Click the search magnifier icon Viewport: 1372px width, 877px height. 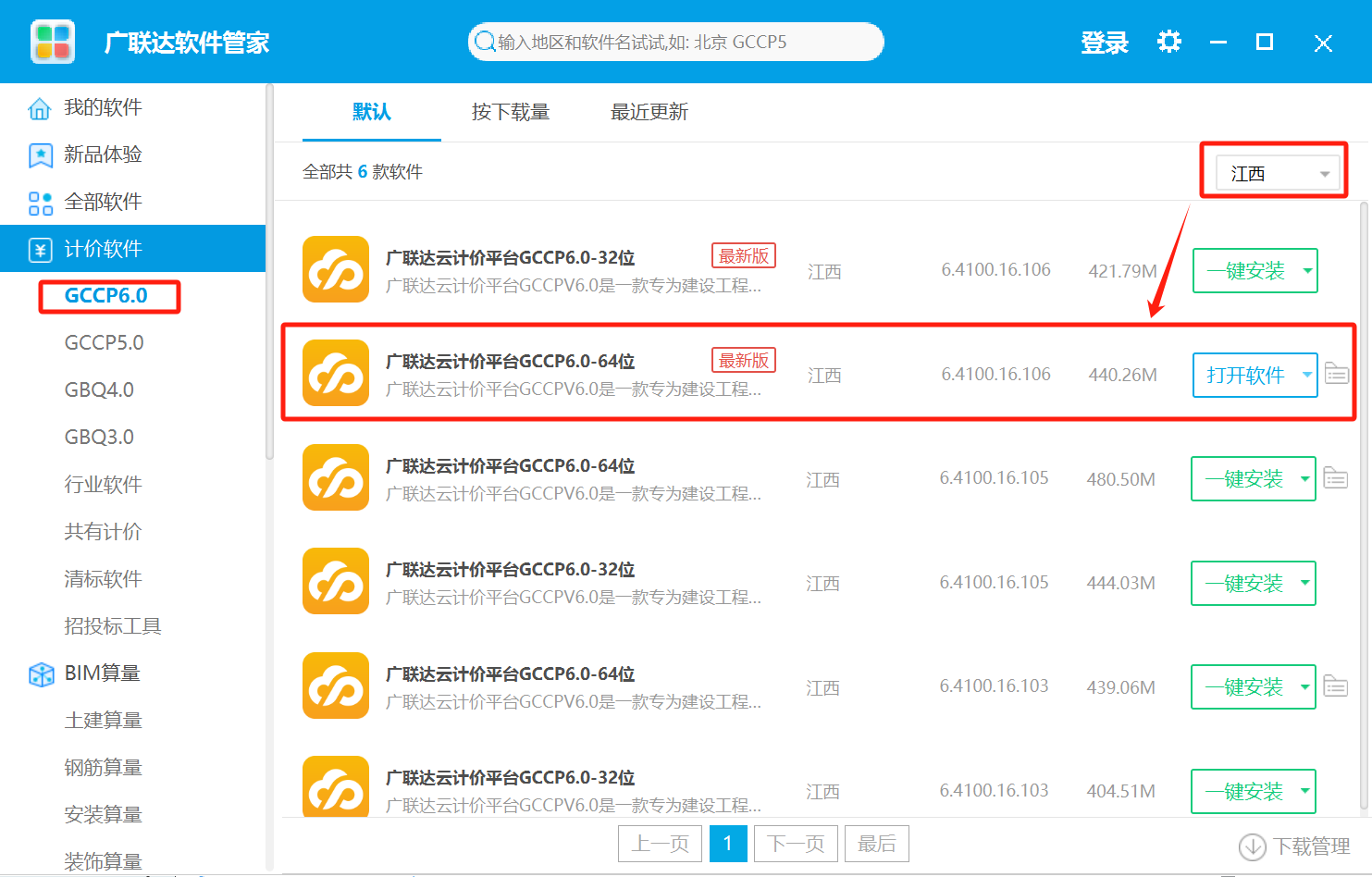[485, 42]
